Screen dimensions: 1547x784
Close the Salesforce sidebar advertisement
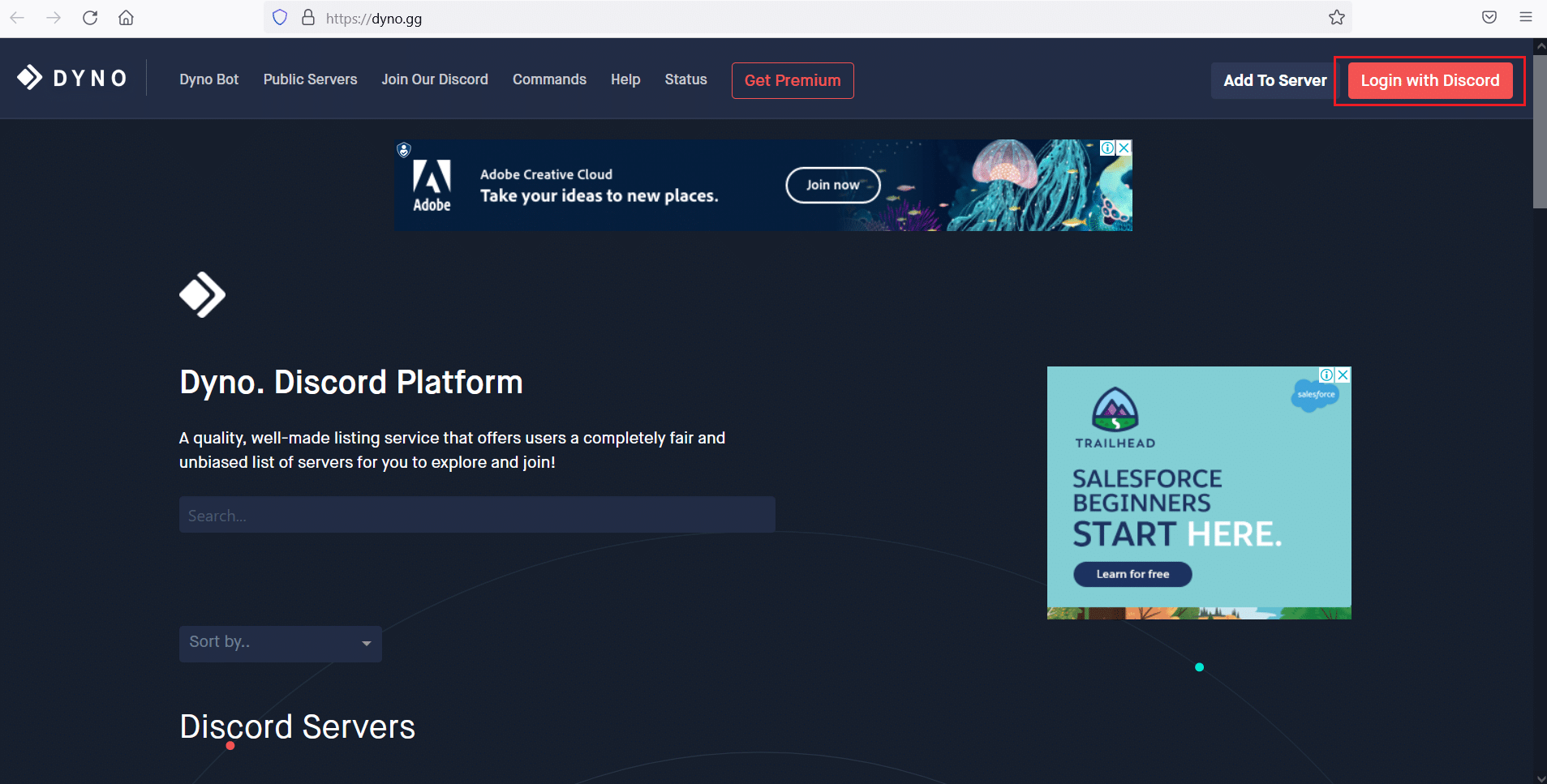click(x=1342, y=375)
